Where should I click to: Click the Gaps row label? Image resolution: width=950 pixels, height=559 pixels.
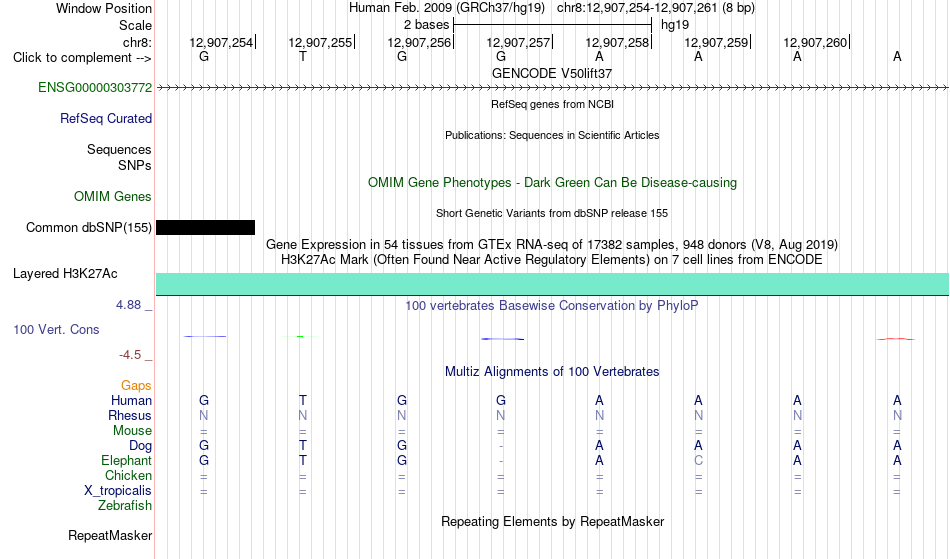click(x=136, y=386)
